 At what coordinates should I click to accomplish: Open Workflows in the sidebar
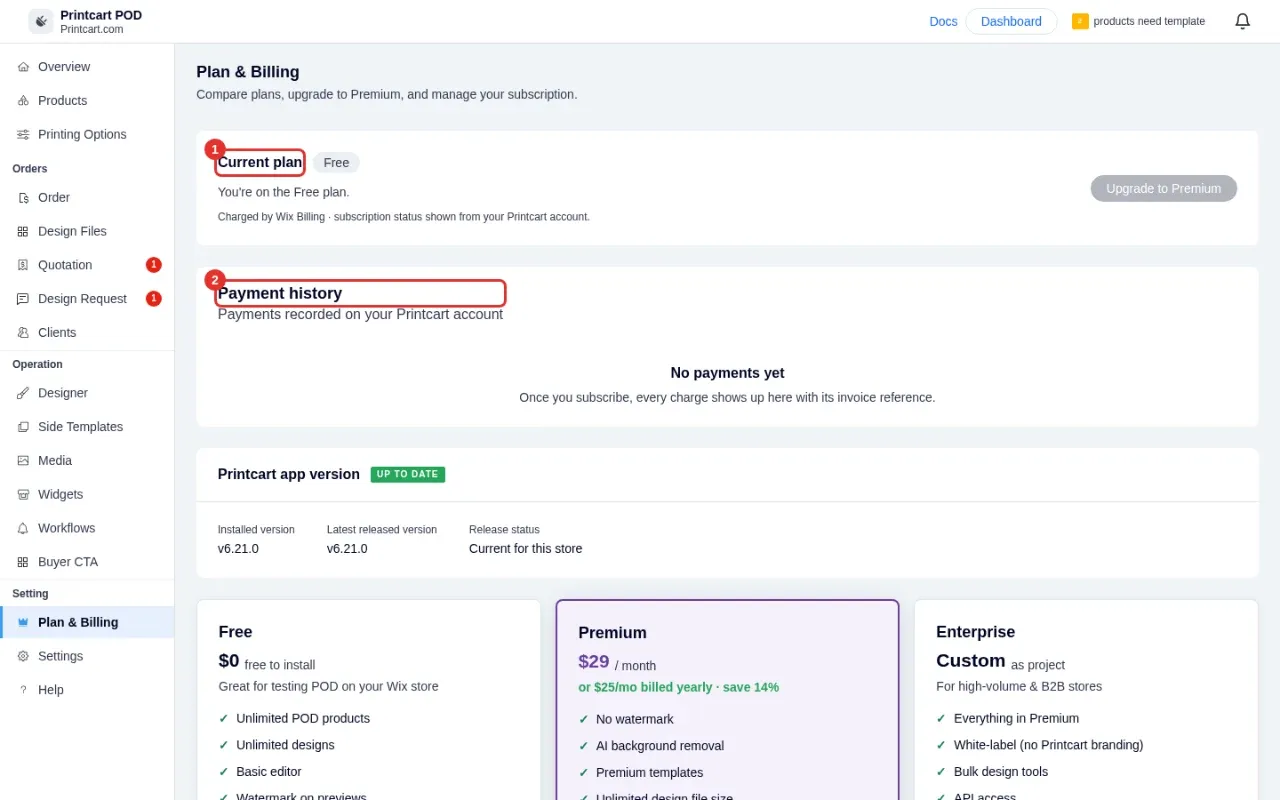tap(87, 528)
